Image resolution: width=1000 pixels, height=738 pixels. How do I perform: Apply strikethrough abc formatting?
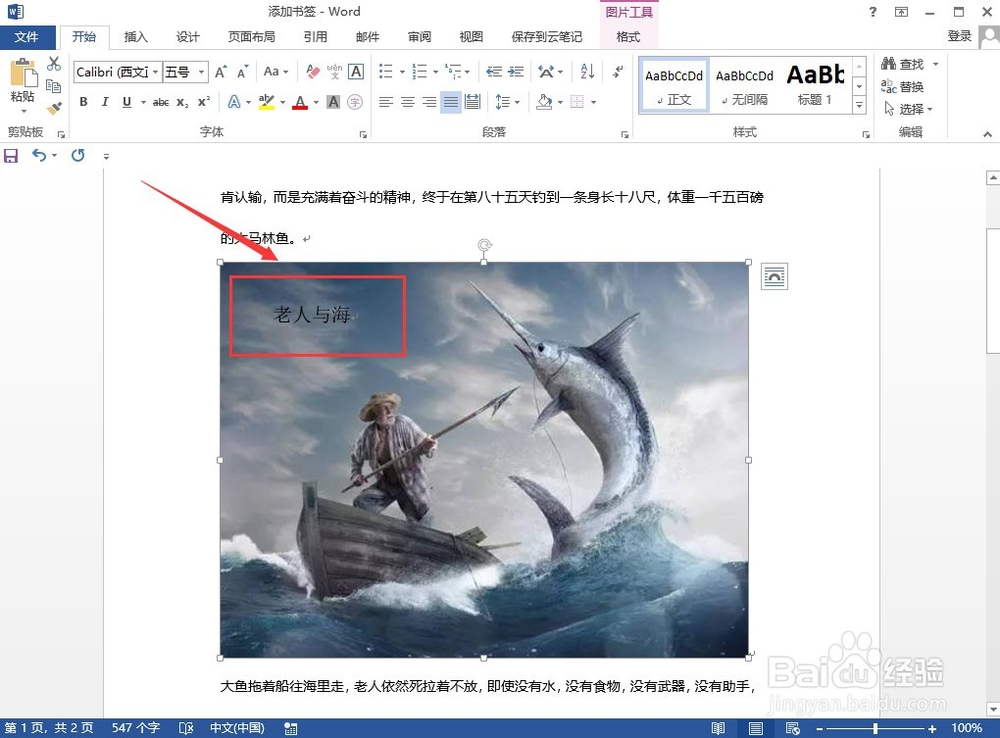[161, 102]
